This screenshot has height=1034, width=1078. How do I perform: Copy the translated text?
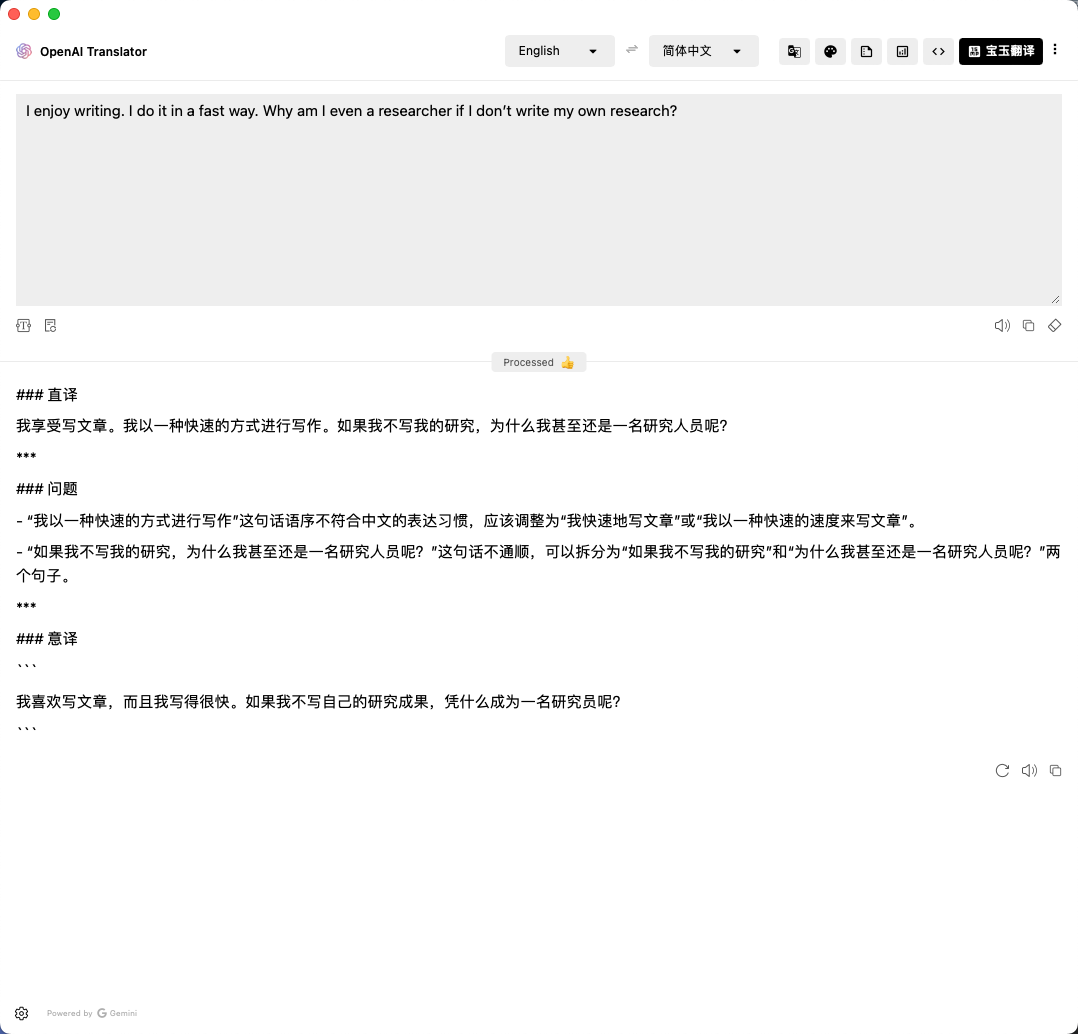1055,771
